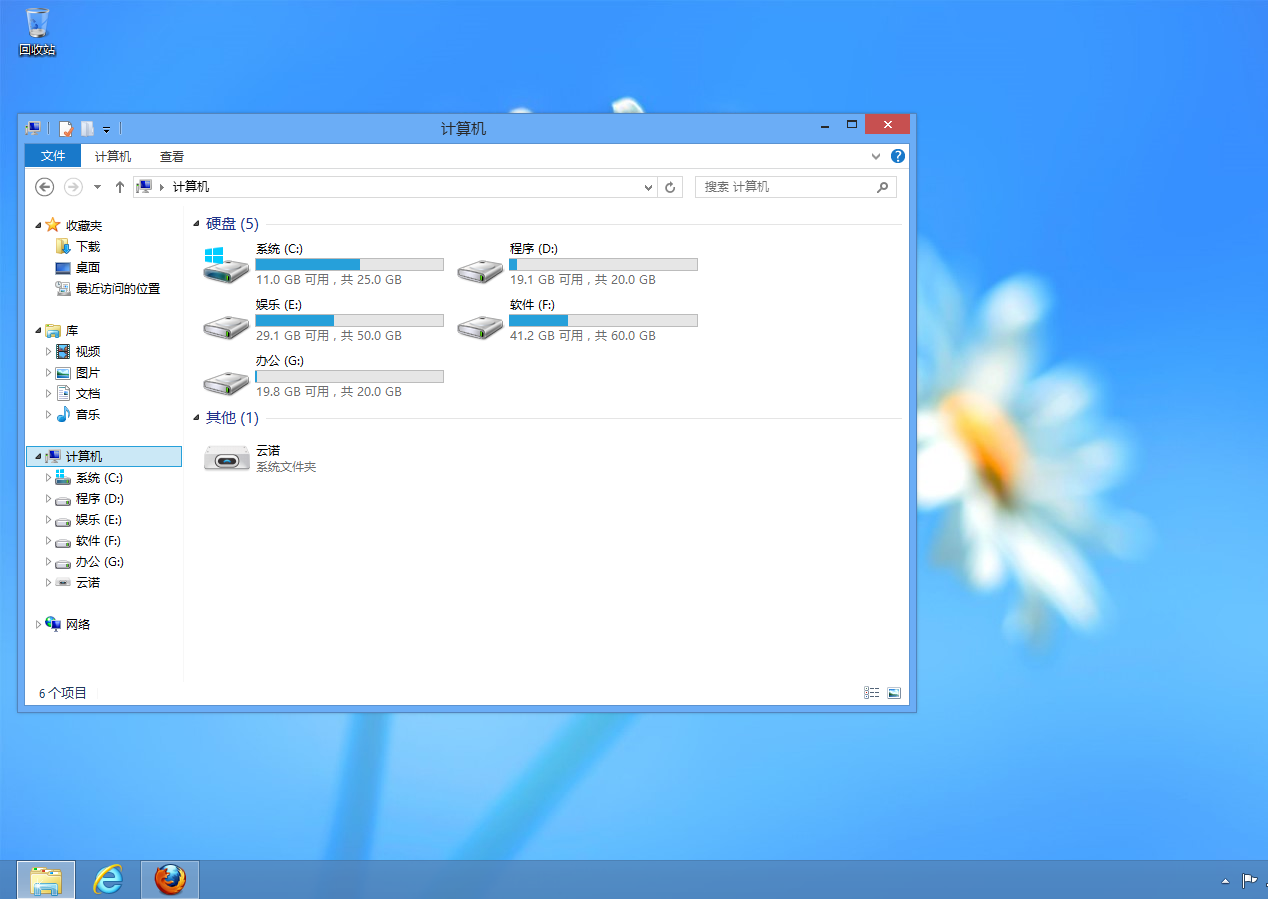
Task: Click the 娱乐 (E:) usage bar
Action: click(x=349, y=320)
